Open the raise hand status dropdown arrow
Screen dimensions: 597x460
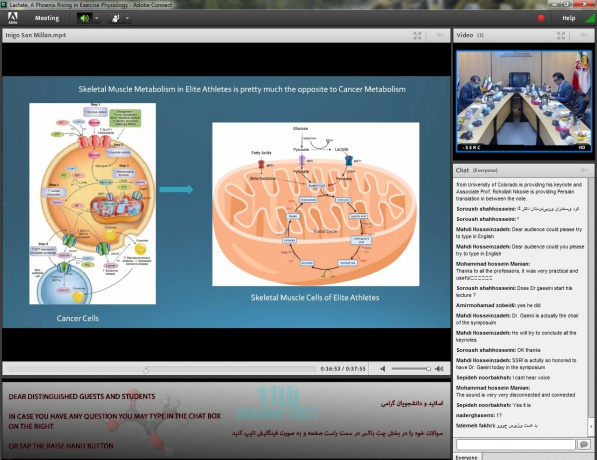(x=127, y=18)
